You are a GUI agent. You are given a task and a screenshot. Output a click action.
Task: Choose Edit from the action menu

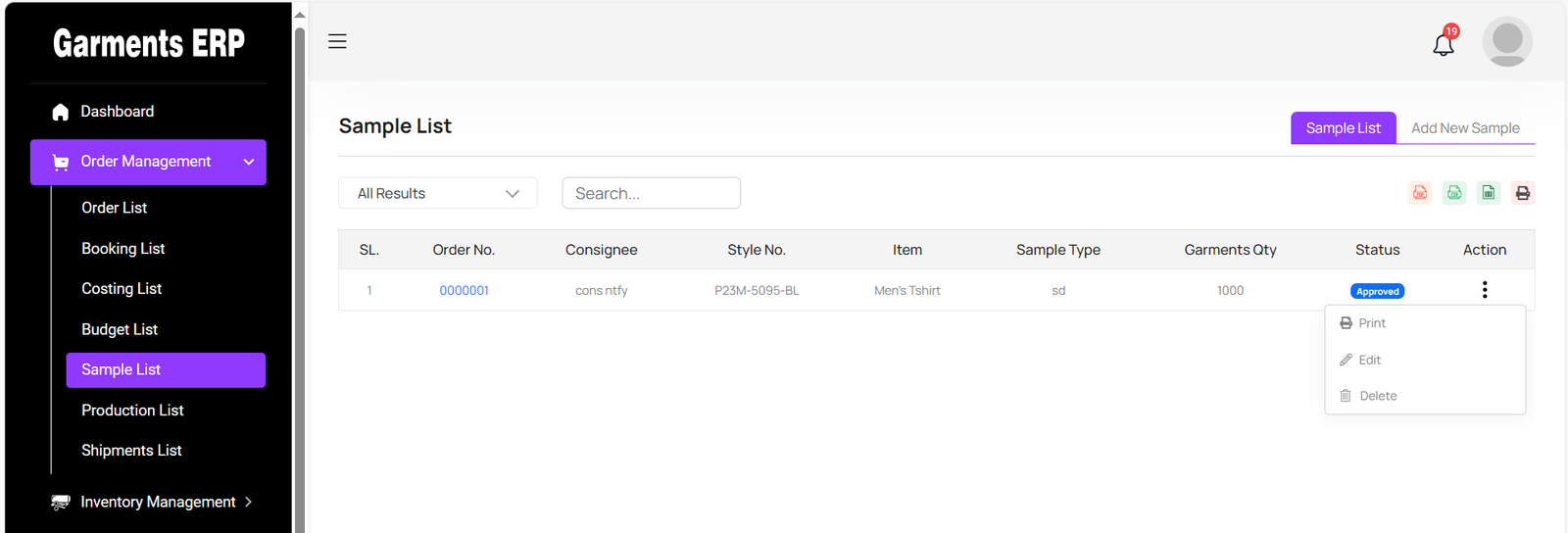tap(1369, 360)
